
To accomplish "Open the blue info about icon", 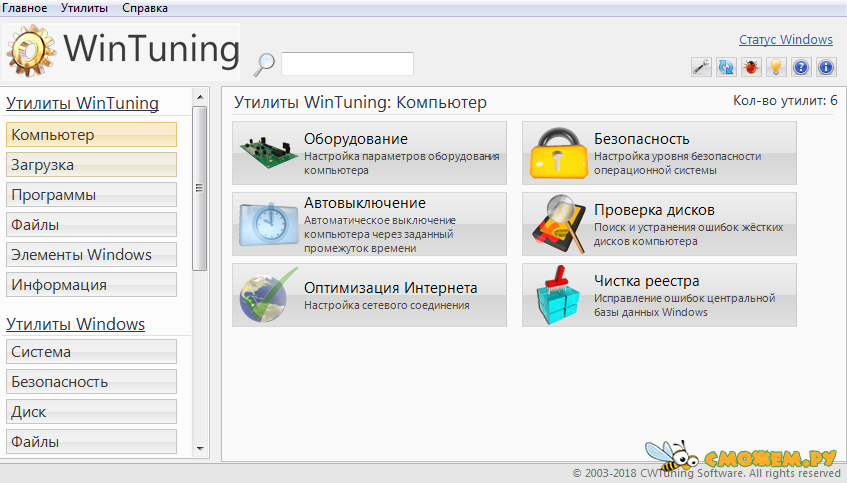I will pyautogui.click(x=825, y=67).
